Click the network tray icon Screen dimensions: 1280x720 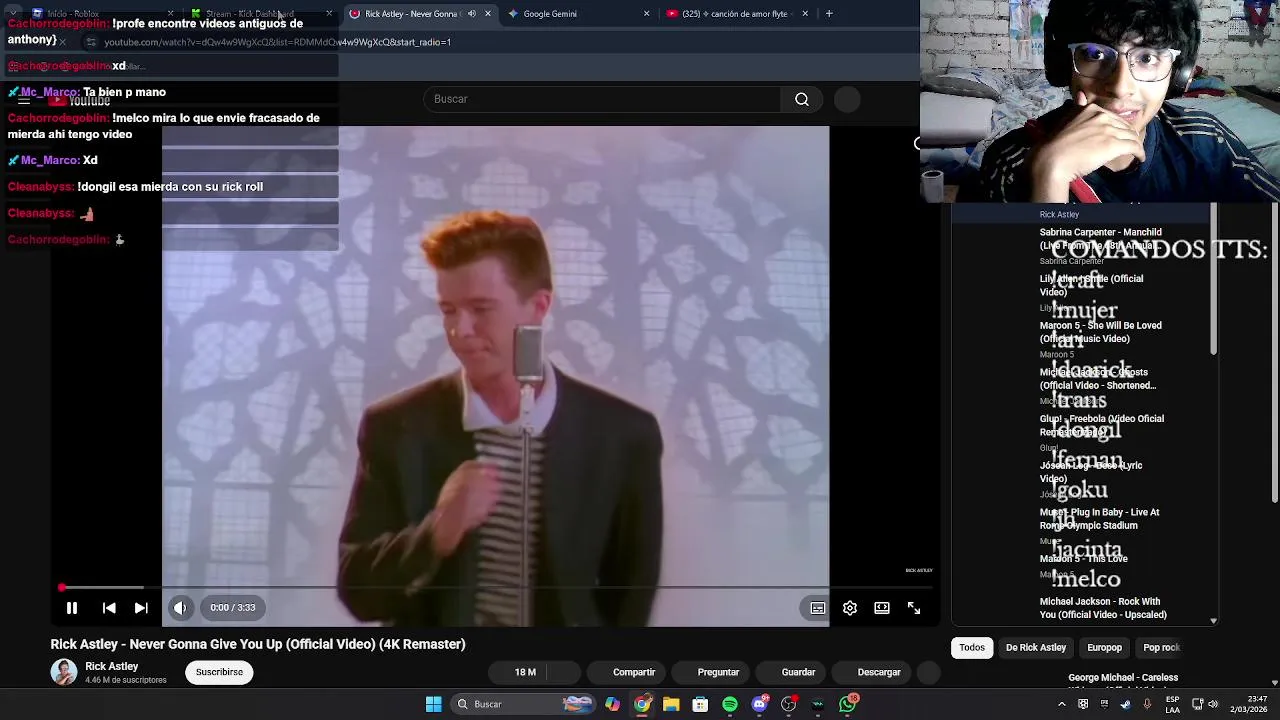click(x=1198, y=704)
